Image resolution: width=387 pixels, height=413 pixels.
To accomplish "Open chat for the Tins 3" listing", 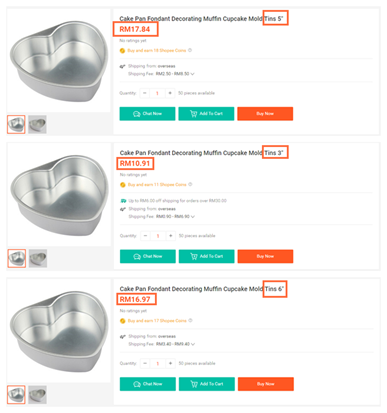I will pyautogui.click(x=148, y=256).
